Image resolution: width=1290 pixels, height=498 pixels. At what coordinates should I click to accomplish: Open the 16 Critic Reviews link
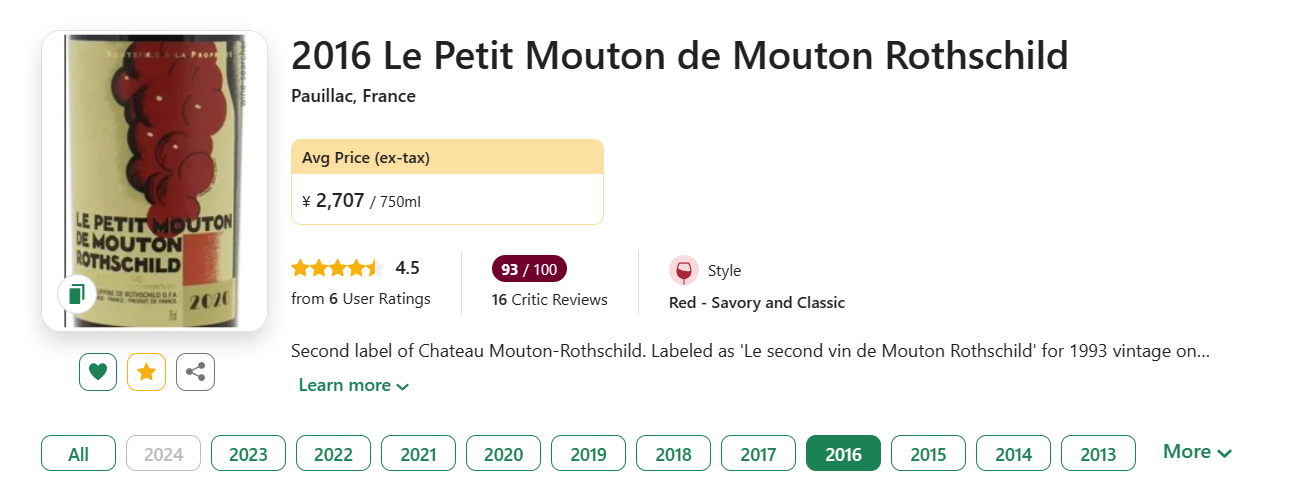[x=550, y=299]
